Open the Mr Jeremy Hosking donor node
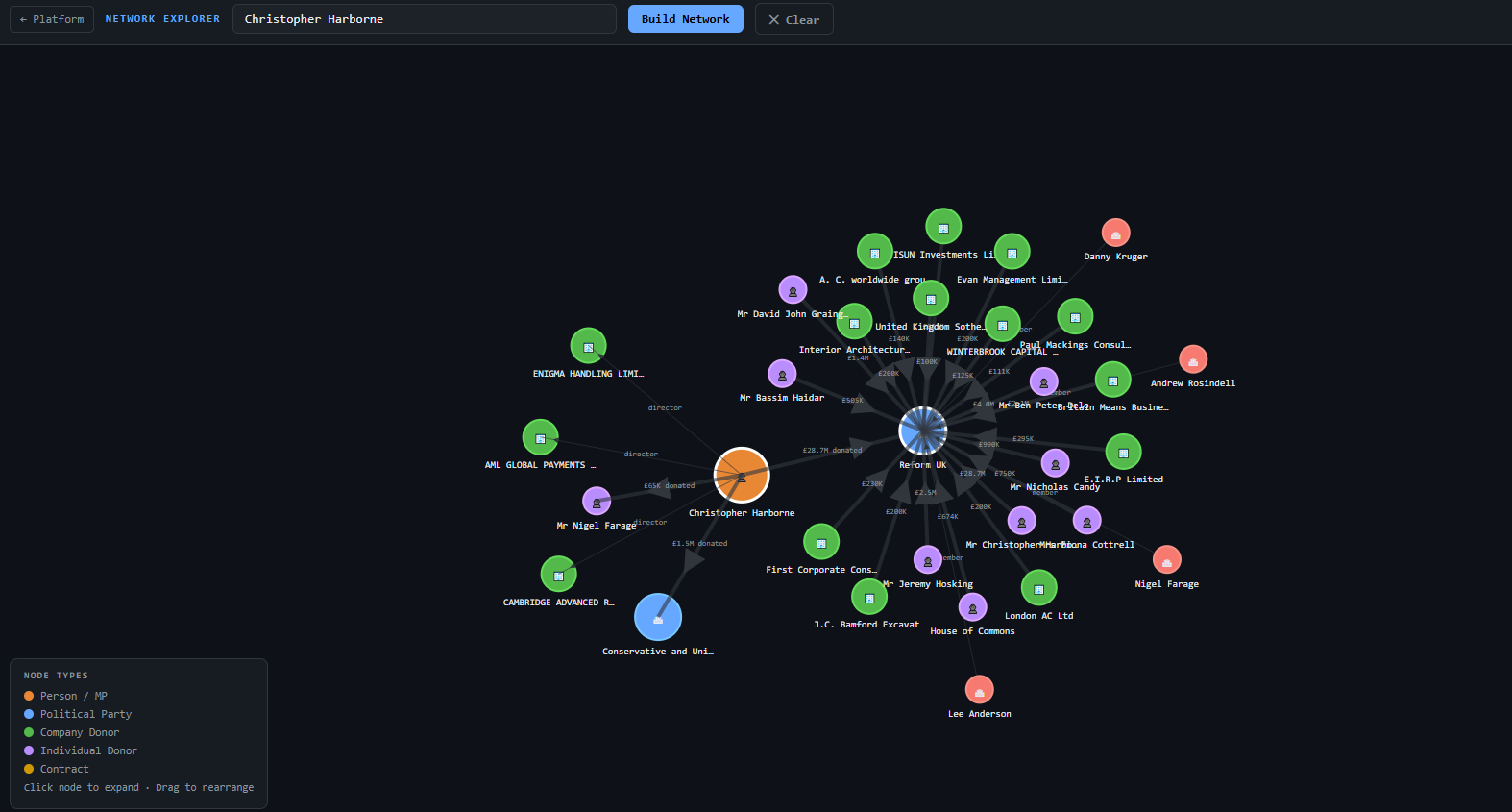 click(x=928, y=559)
